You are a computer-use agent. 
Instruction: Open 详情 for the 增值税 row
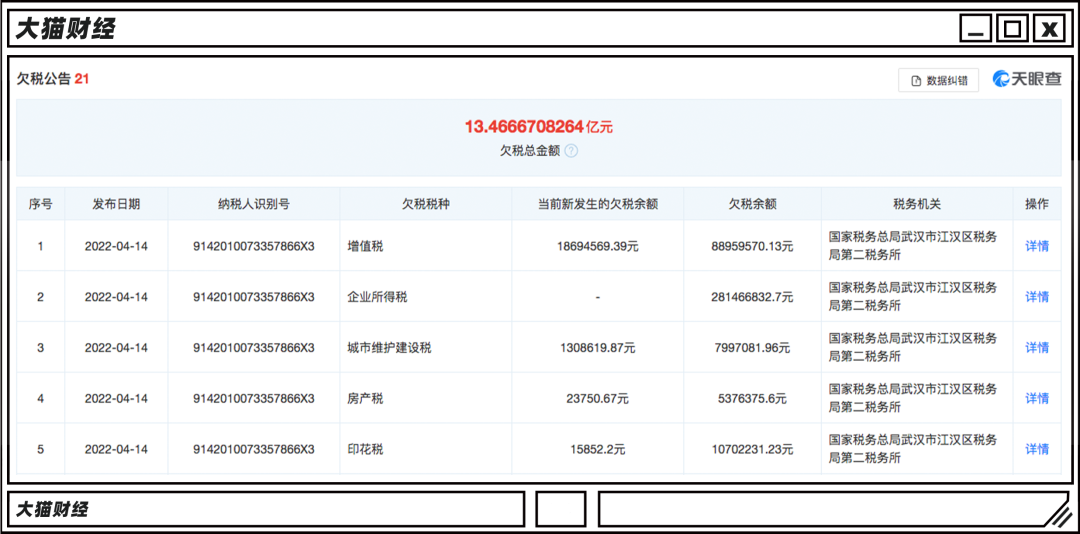click(1037, 246)
